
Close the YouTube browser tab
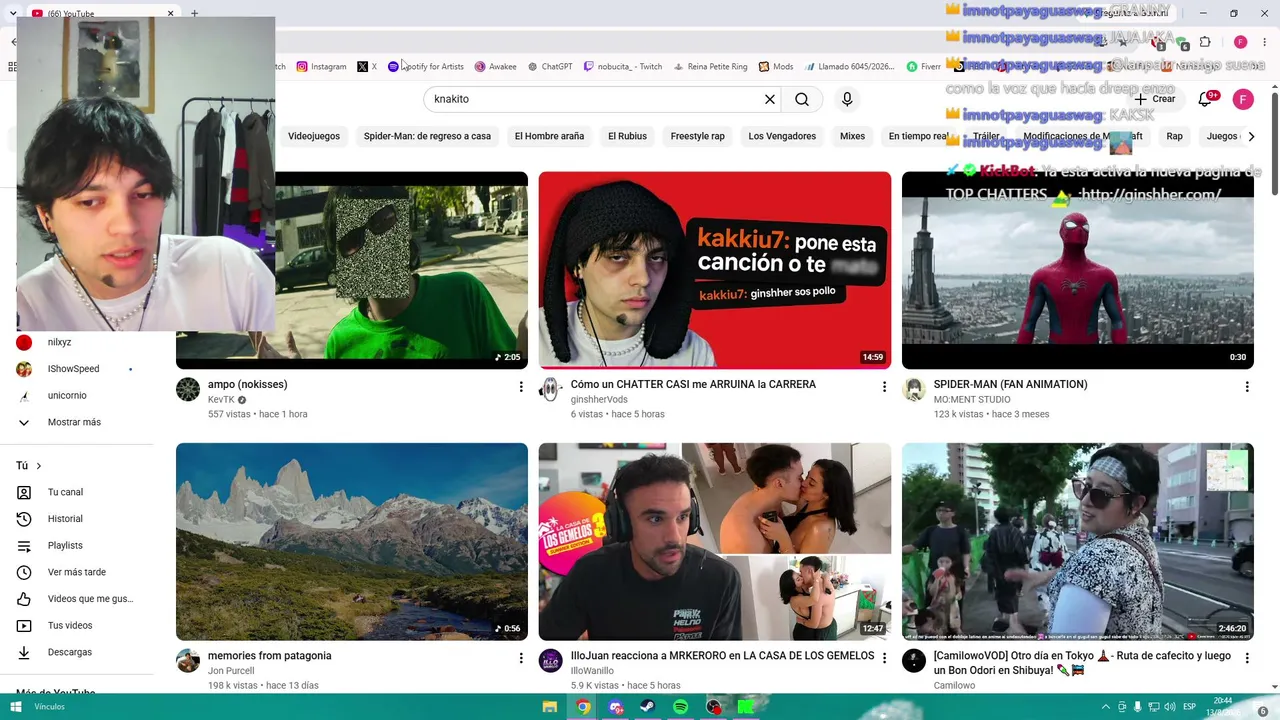170,13
